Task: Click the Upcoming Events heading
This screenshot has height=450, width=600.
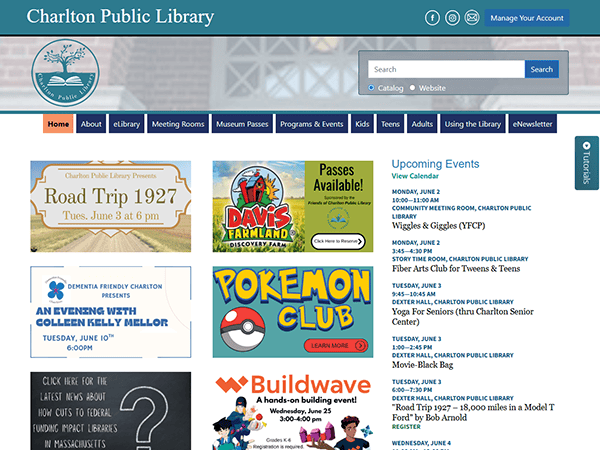Action: 435,164
